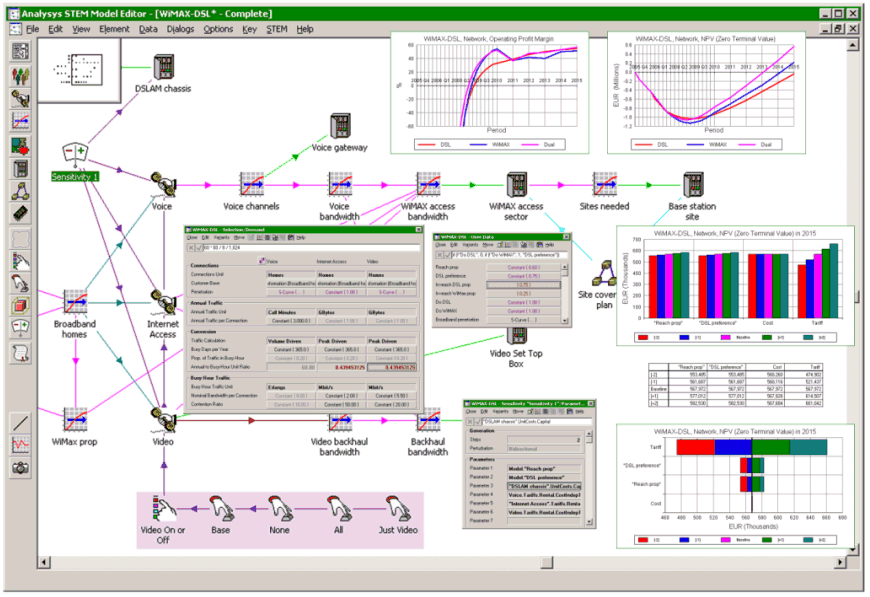The width and height of the screenshot is (870, 597).
Task: Choose the 3D cube tool in left toolbar
Action: 21,306
